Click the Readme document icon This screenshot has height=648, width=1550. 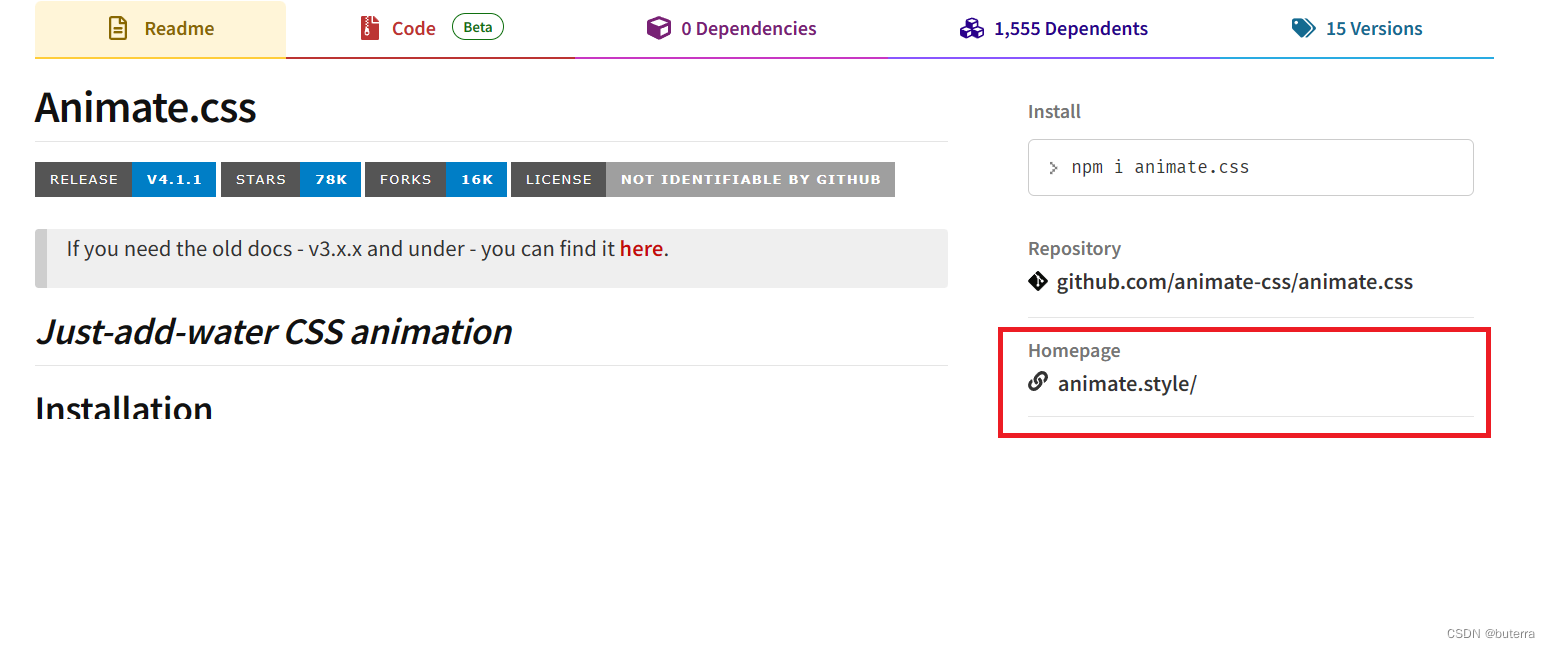[x=118, y=28]
